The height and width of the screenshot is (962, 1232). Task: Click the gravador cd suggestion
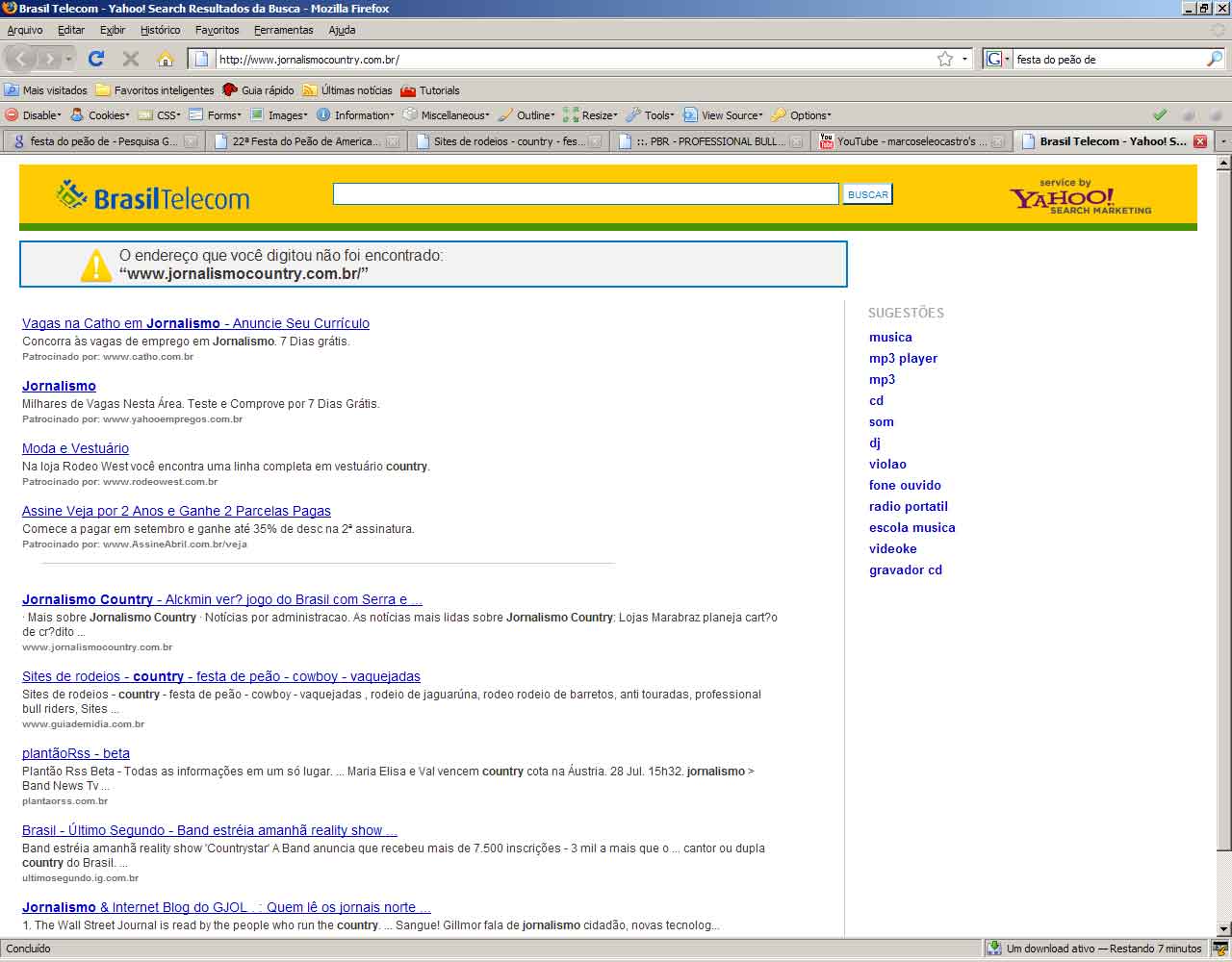[906, 570]
